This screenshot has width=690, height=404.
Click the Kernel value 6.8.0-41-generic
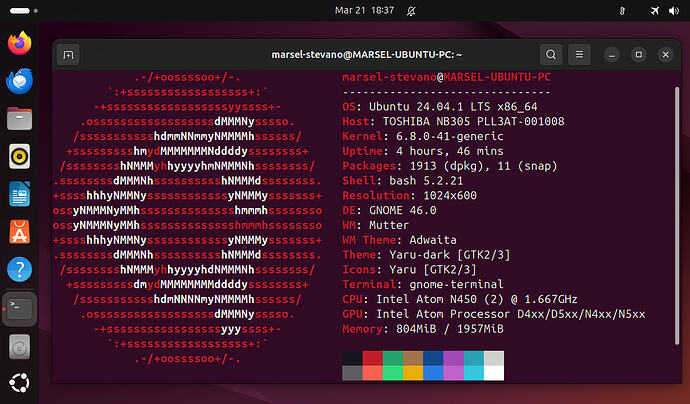[449, 136]
